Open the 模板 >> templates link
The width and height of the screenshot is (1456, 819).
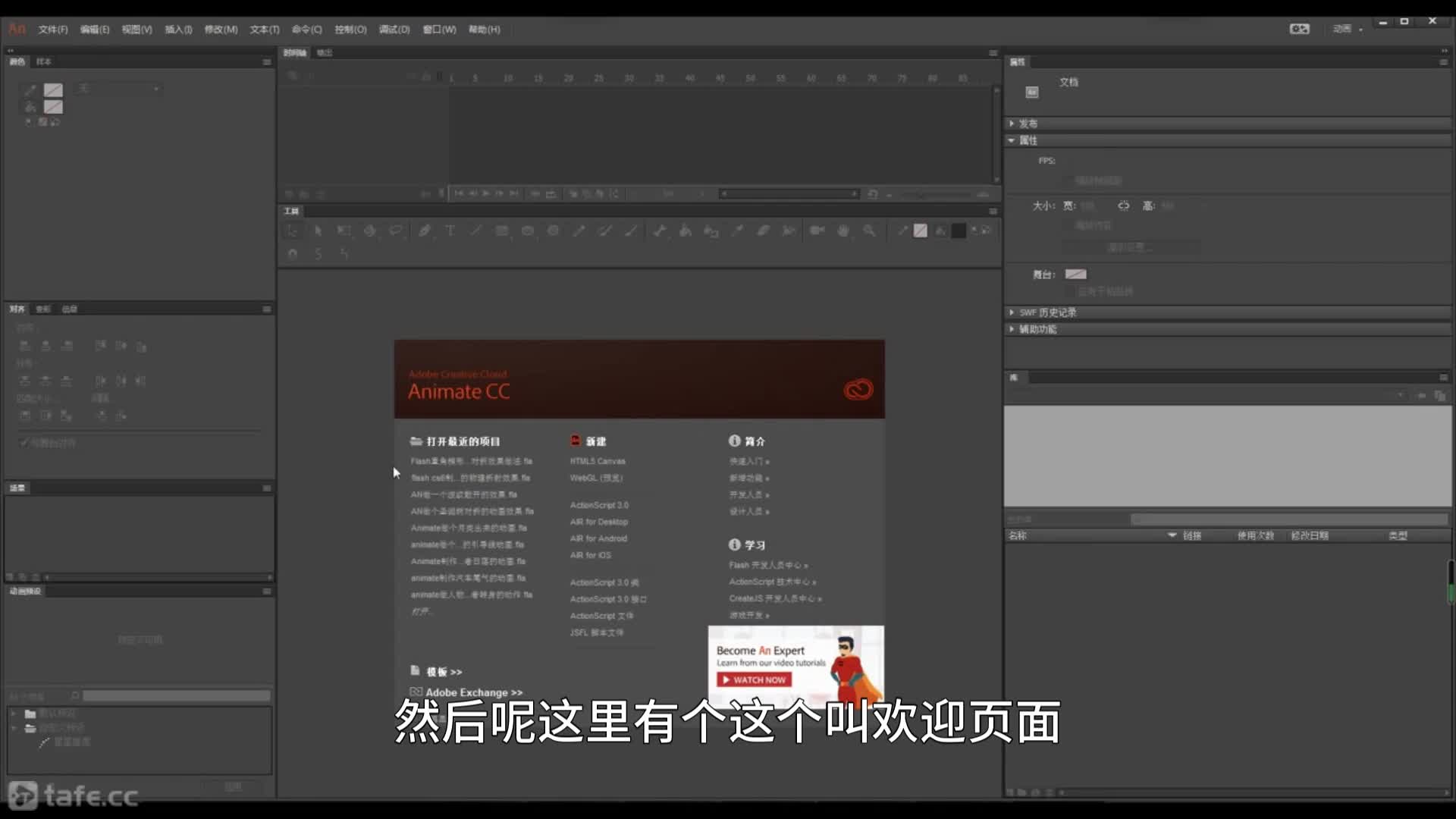coord(444,672)
